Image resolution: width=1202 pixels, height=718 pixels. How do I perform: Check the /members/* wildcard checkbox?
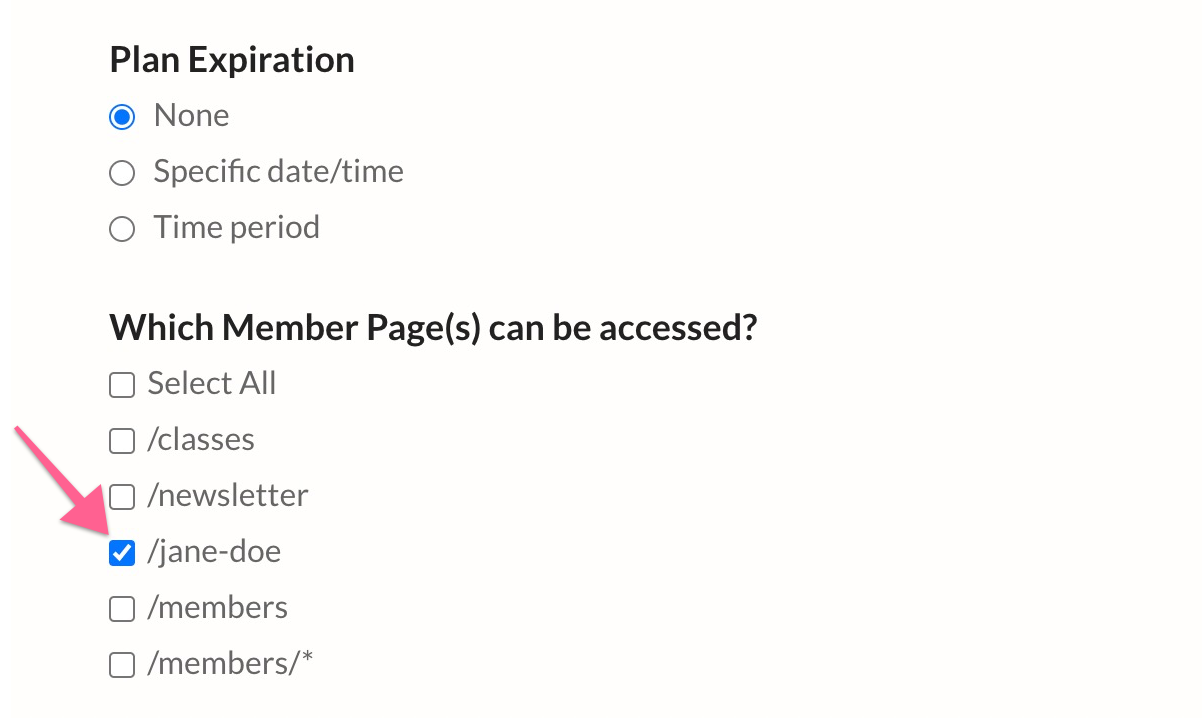click(121, 664)
